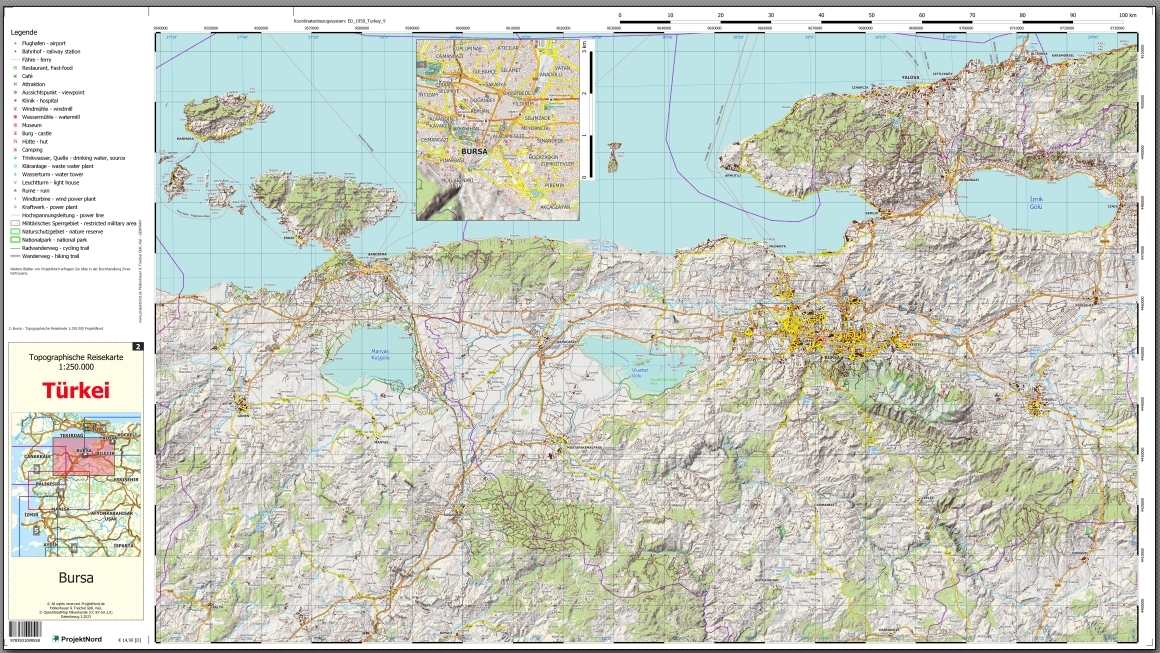This screenshot has height=653, width=1160.
Task: Click the Bursa city inset map
Action: 498,127
